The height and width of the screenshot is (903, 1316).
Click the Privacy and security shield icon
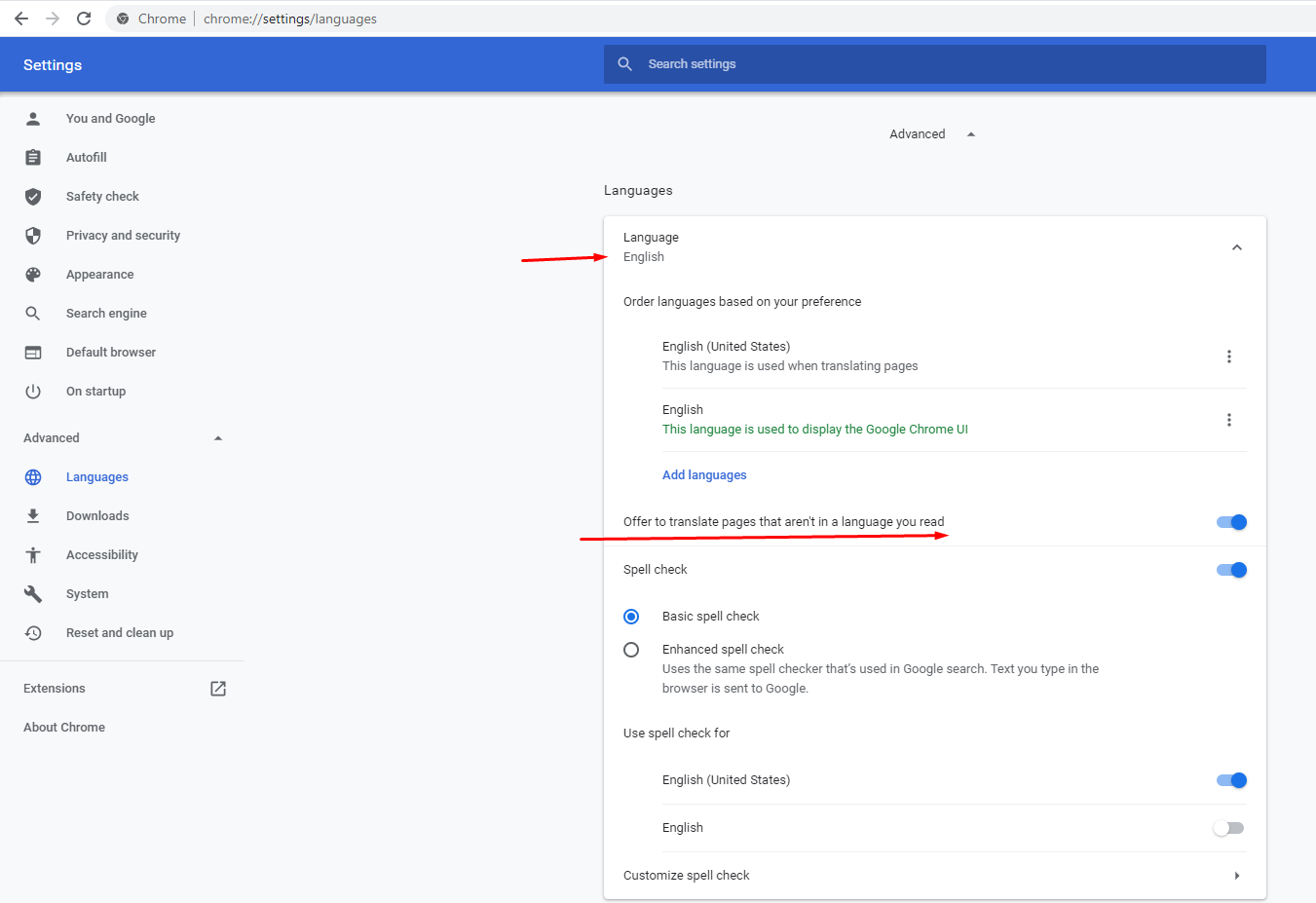coord(33,236)
